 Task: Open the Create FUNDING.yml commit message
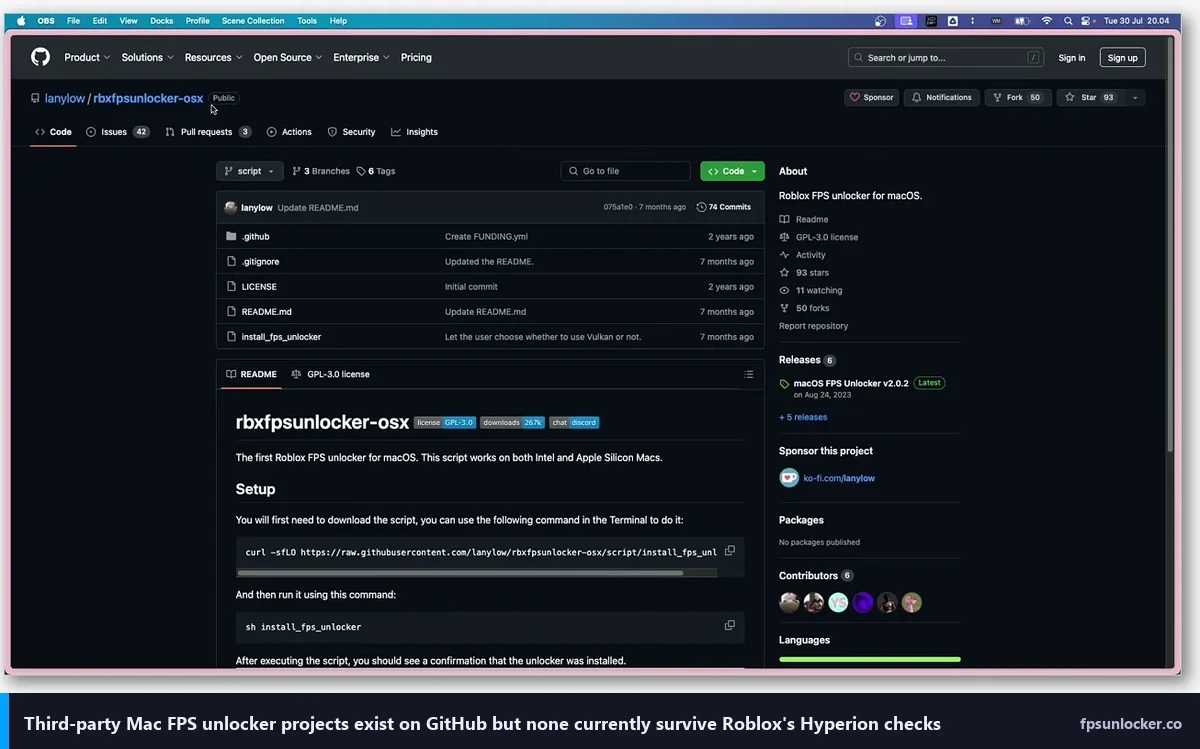pyautogui.click(x=486, y=237)
